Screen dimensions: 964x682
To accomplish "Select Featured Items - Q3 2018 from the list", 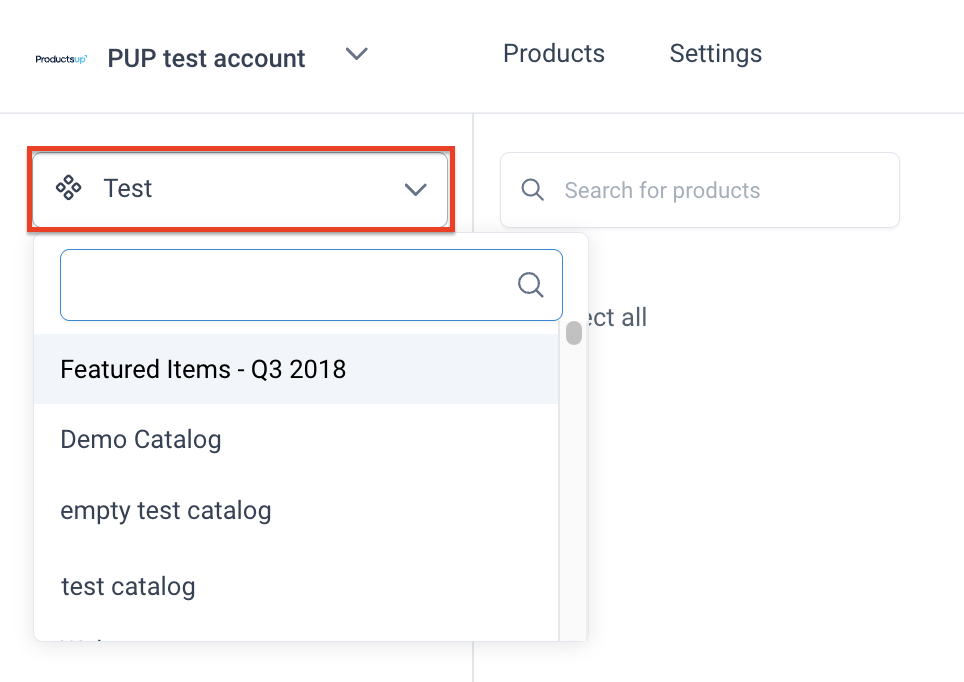I will (203, 369).
